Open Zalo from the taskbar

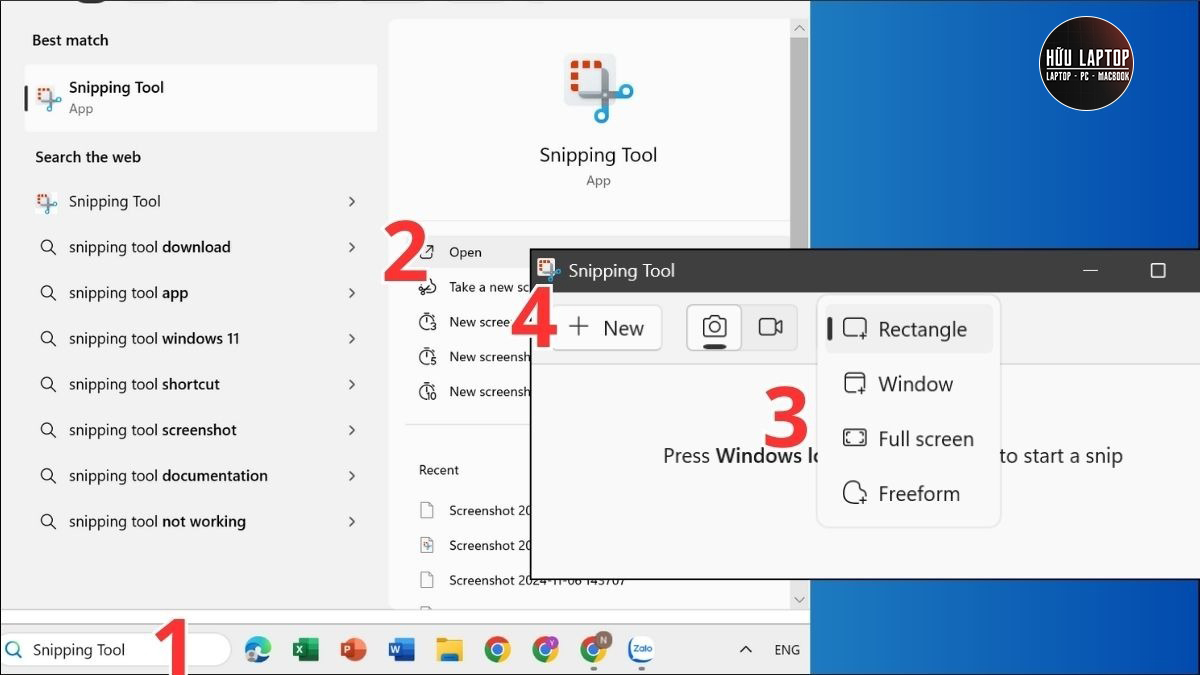tap(641, 650)
